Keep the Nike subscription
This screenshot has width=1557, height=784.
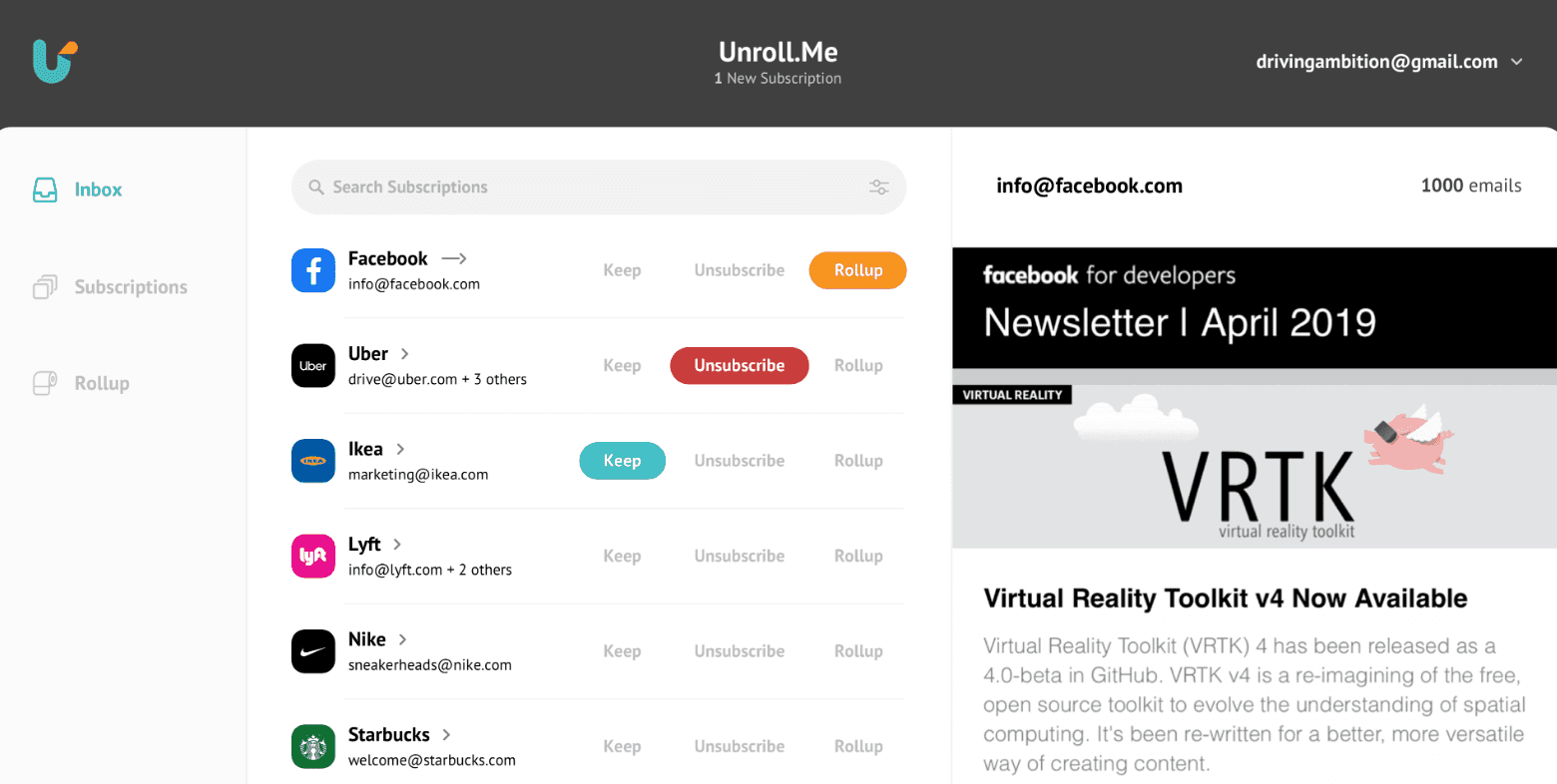pos(622,651)
